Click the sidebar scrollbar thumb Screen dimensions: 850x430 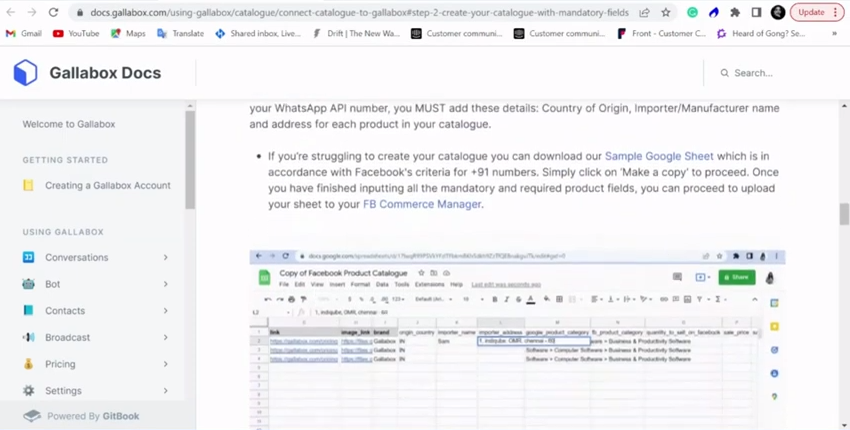coord(190,160)
